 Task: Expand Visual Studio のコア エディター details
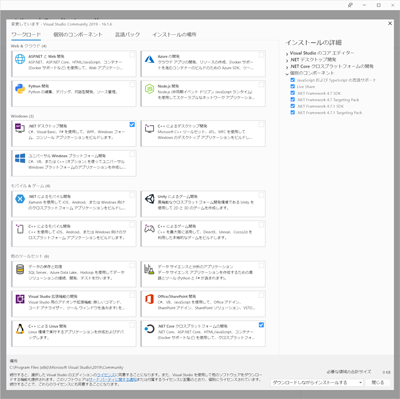287,54
